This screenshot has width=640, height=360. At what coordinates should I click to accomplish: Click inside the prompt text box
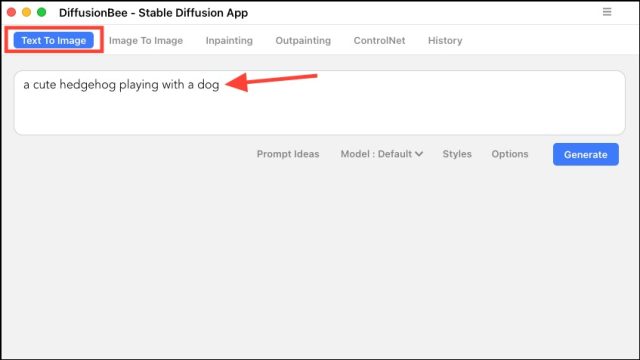click(x=320, y=102)
